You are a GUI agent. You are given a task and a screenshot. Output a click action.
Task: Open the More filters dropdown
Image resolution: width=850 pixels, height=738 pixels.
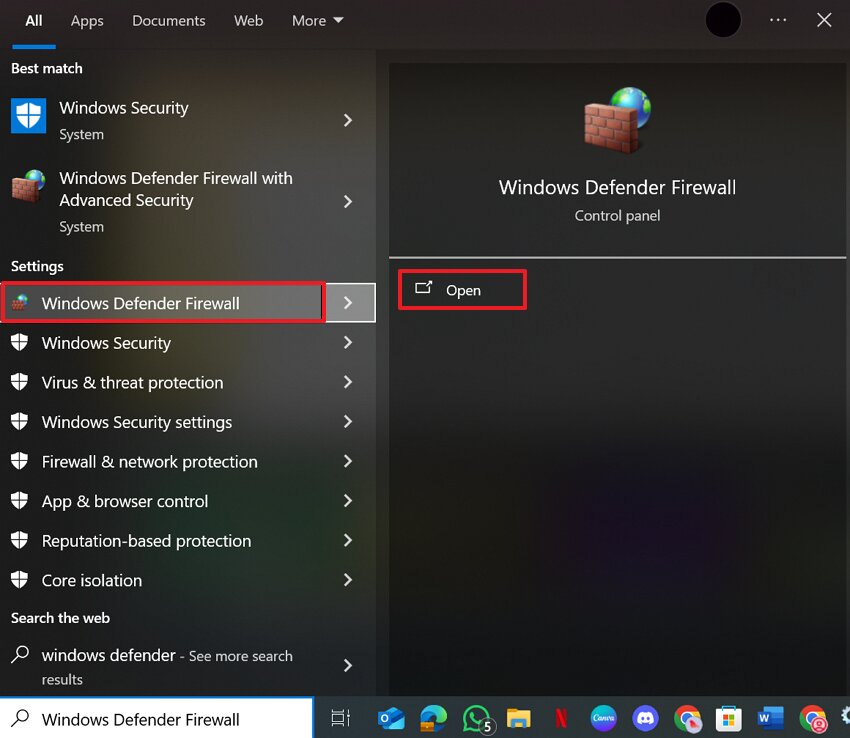317,20
